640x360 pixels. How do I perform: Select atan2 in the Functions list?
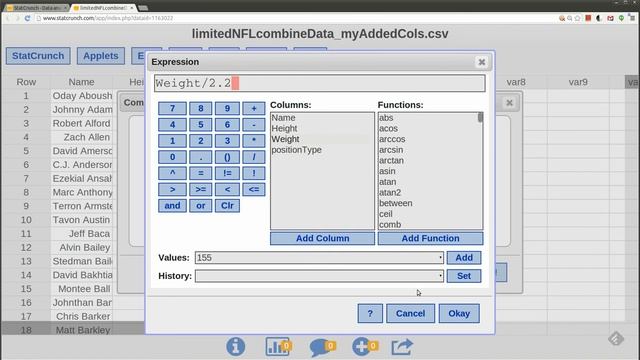point(390,193)
